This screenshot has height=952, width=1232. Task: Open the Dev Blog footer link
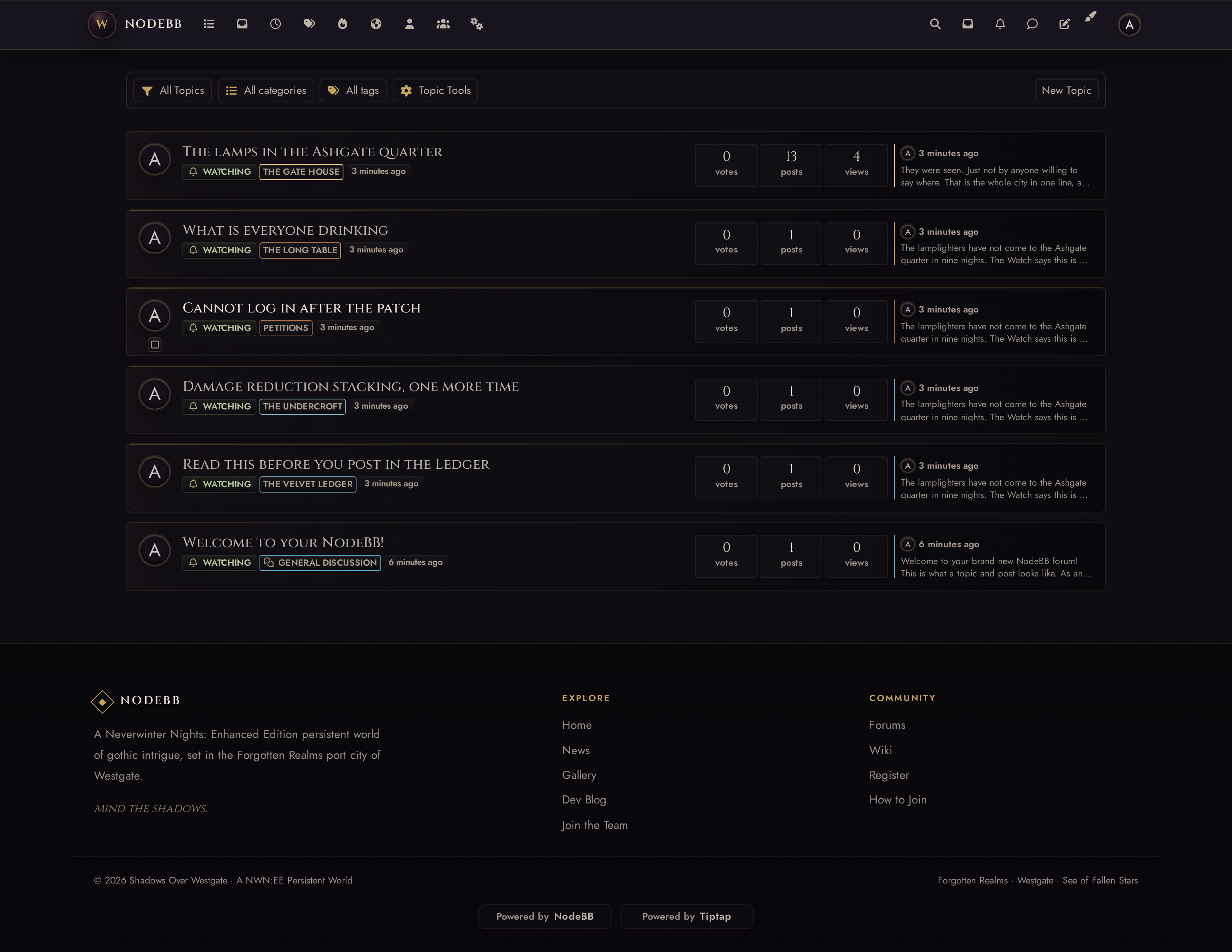tap(584, 800)
